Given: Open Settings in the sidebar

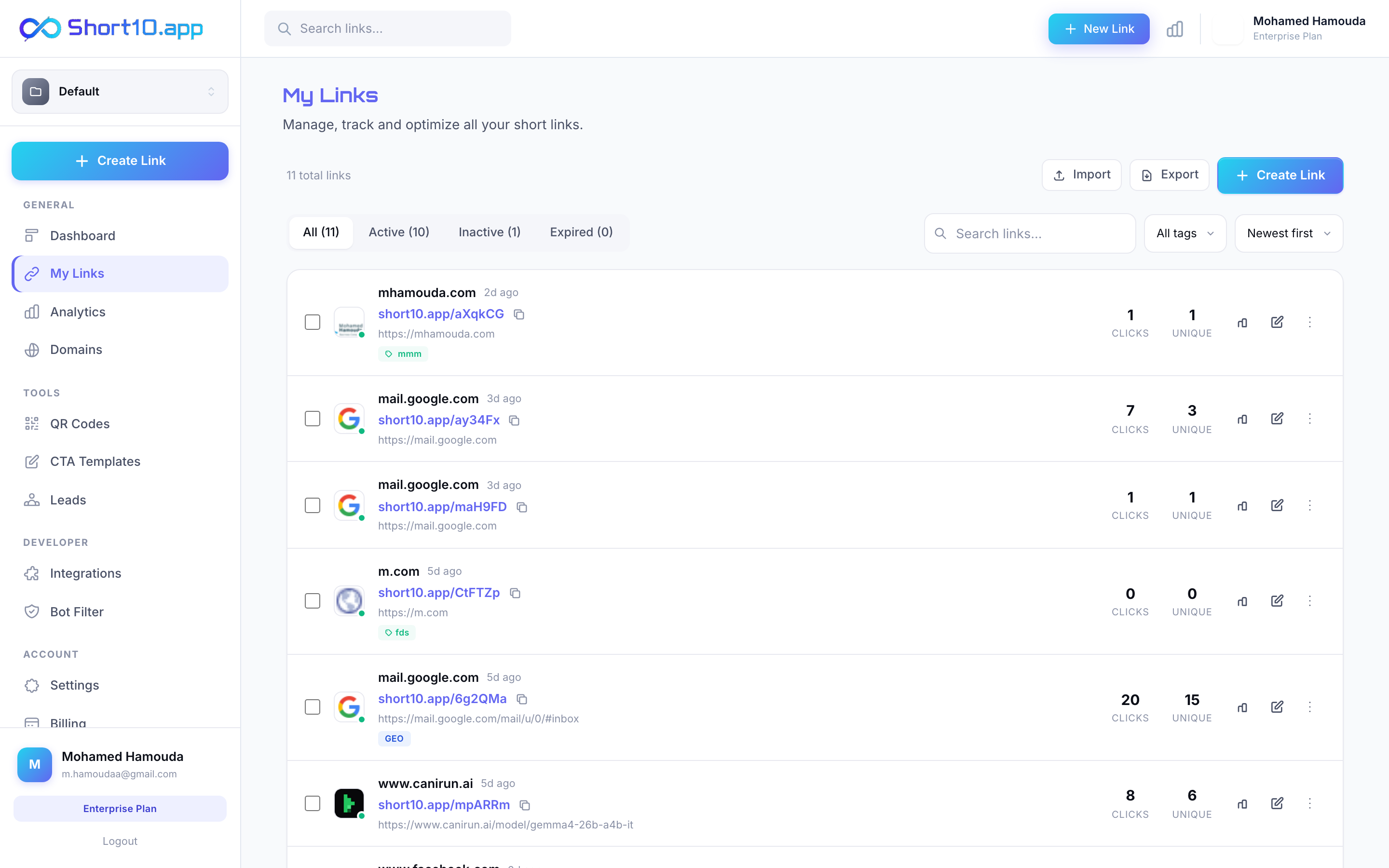Looking at the screenshot, I should [120, 685].
